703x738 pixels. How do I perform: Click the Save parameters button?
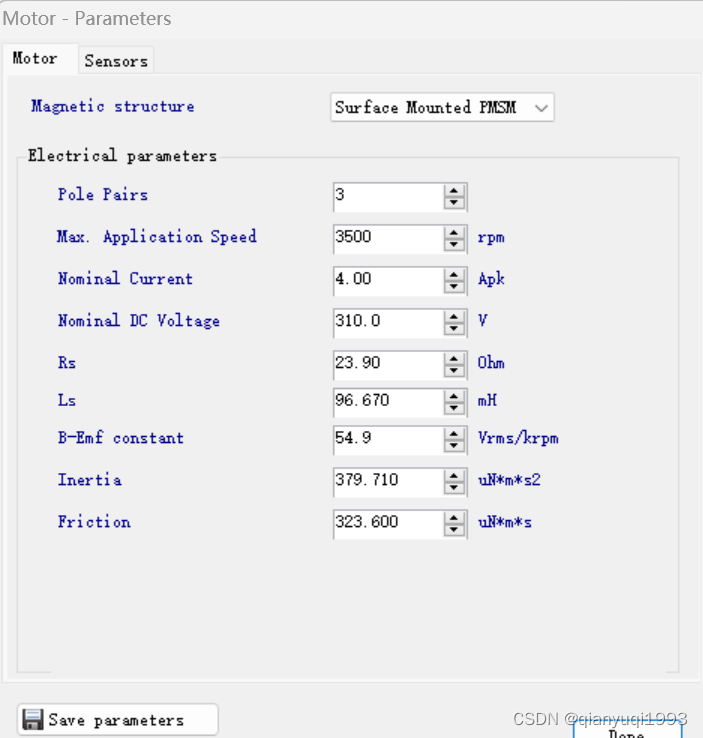tap(117, 720)
